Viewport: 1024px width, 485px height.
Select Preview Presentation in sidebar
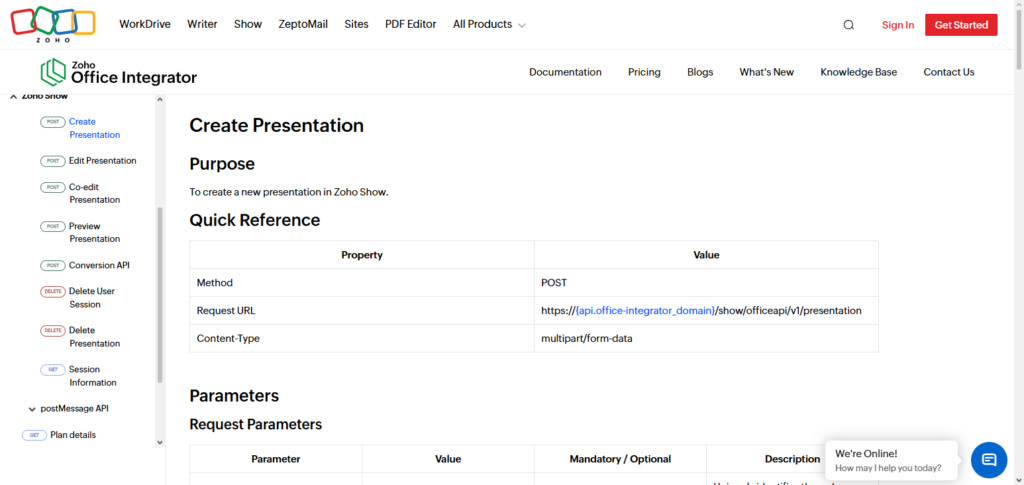(x=95, y=232)
